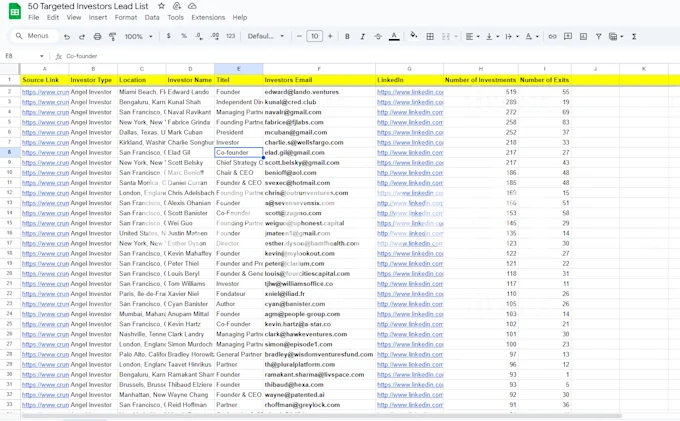Toggle strikethrough formatting
The image size is (680, 421).
(x=378, y=37)
